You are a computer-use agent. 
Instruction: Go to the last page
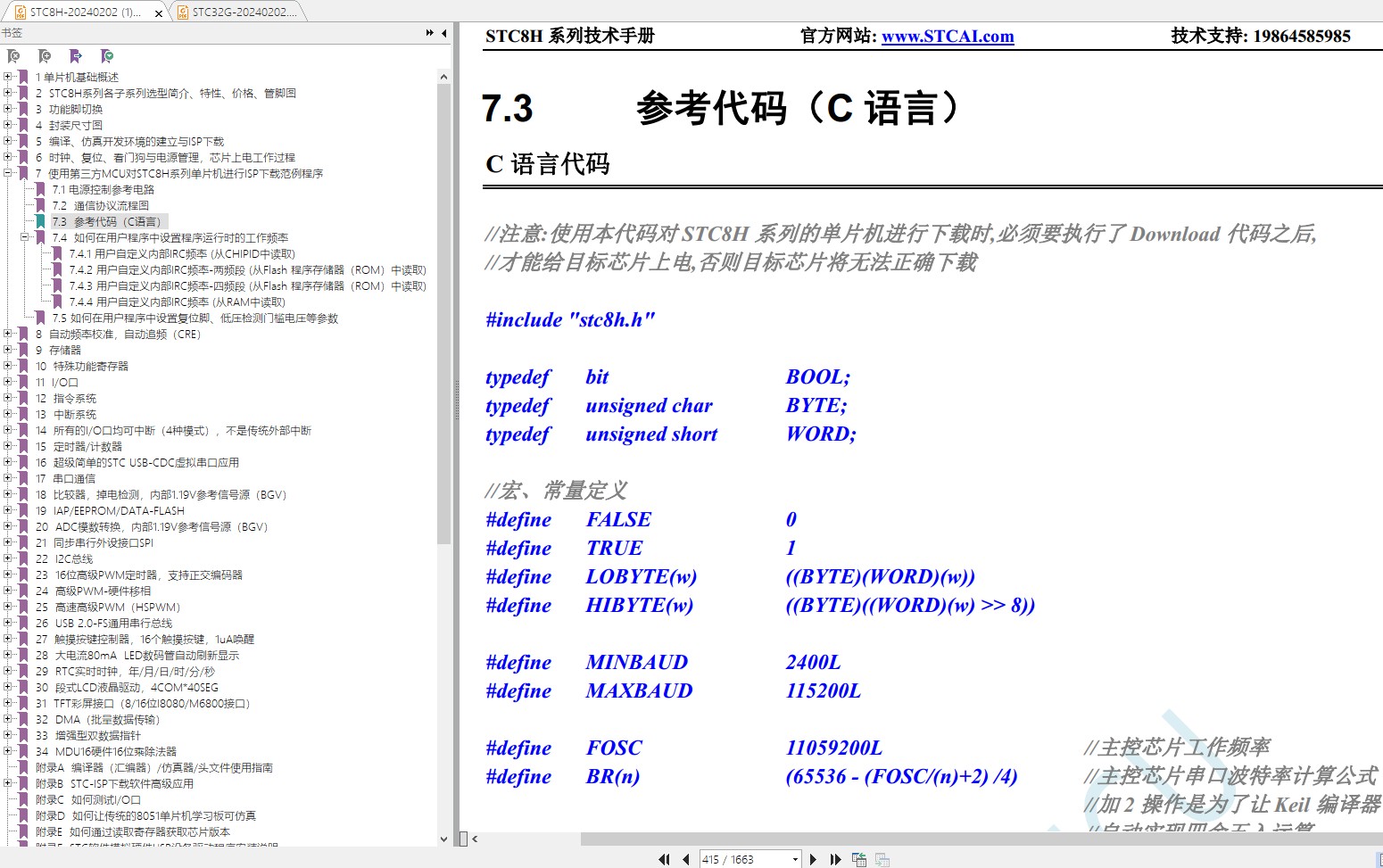835,859
